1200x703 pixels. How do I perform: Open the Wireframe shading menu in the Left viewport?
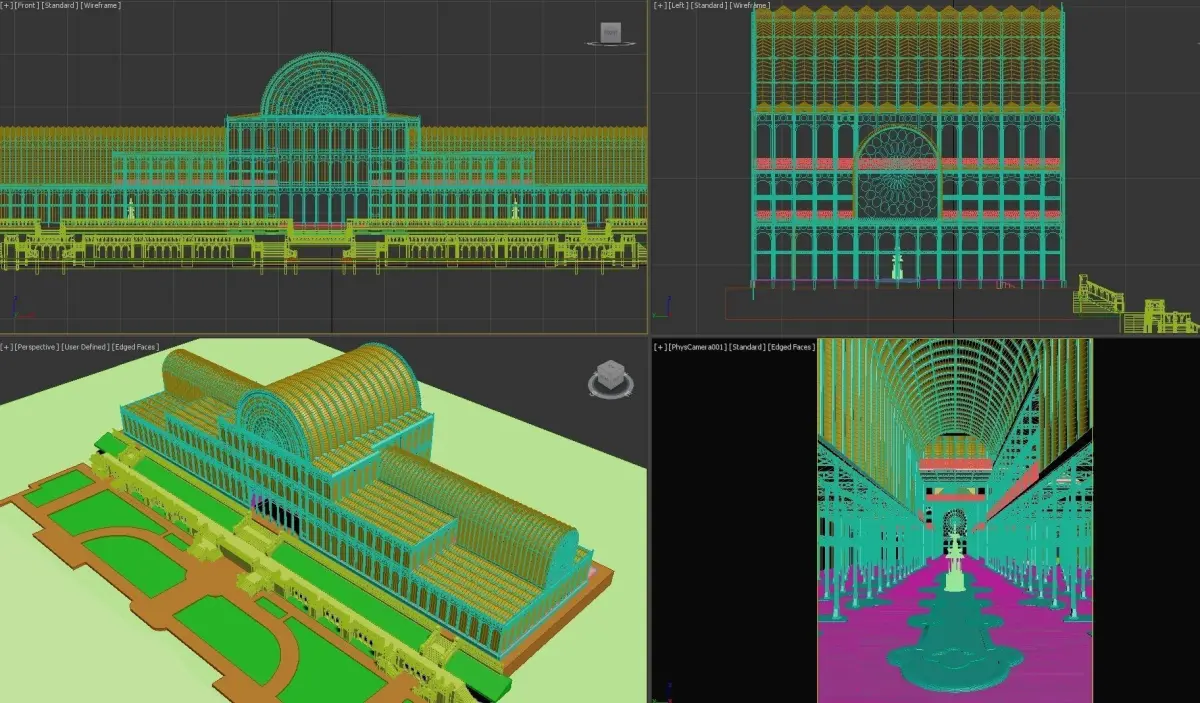750,5
